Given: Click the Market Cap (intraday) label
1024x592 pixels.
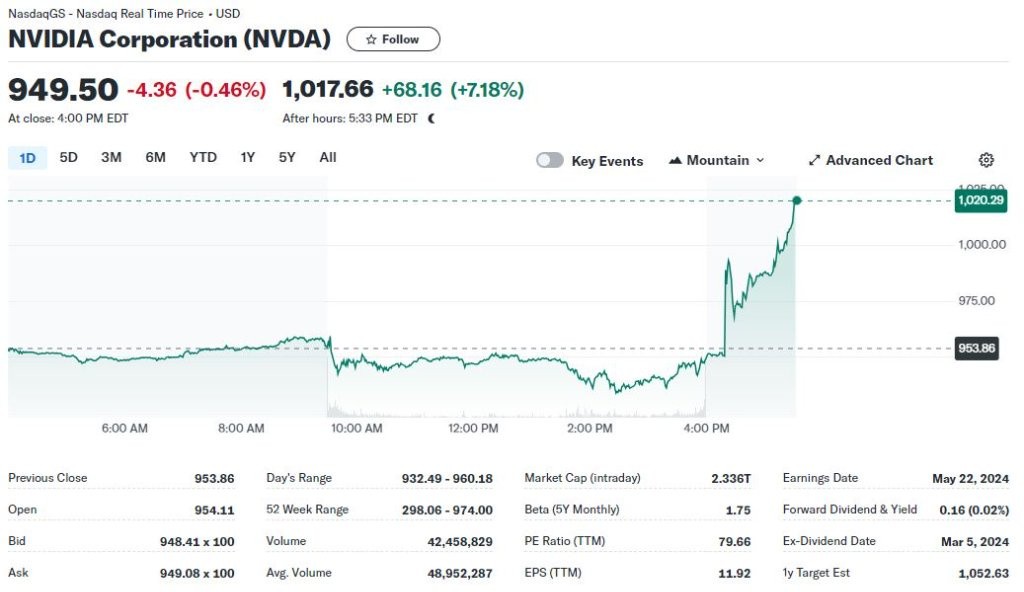Looking at the screenshot, I should (582, 478).
